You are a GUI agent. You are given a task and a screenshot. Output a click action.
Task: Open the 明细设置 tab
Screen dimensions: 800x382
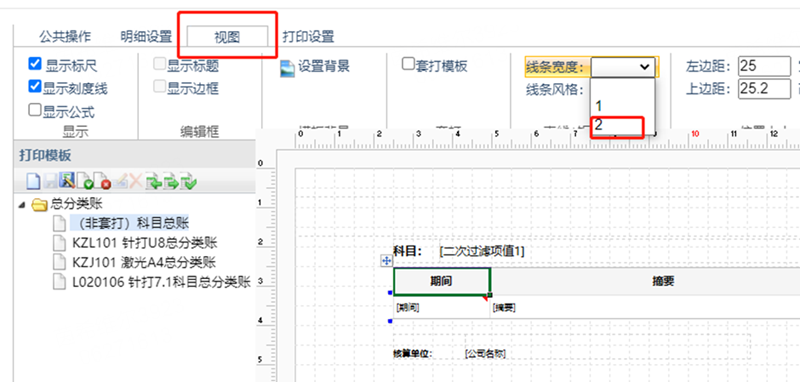click(x=146, y=37)
